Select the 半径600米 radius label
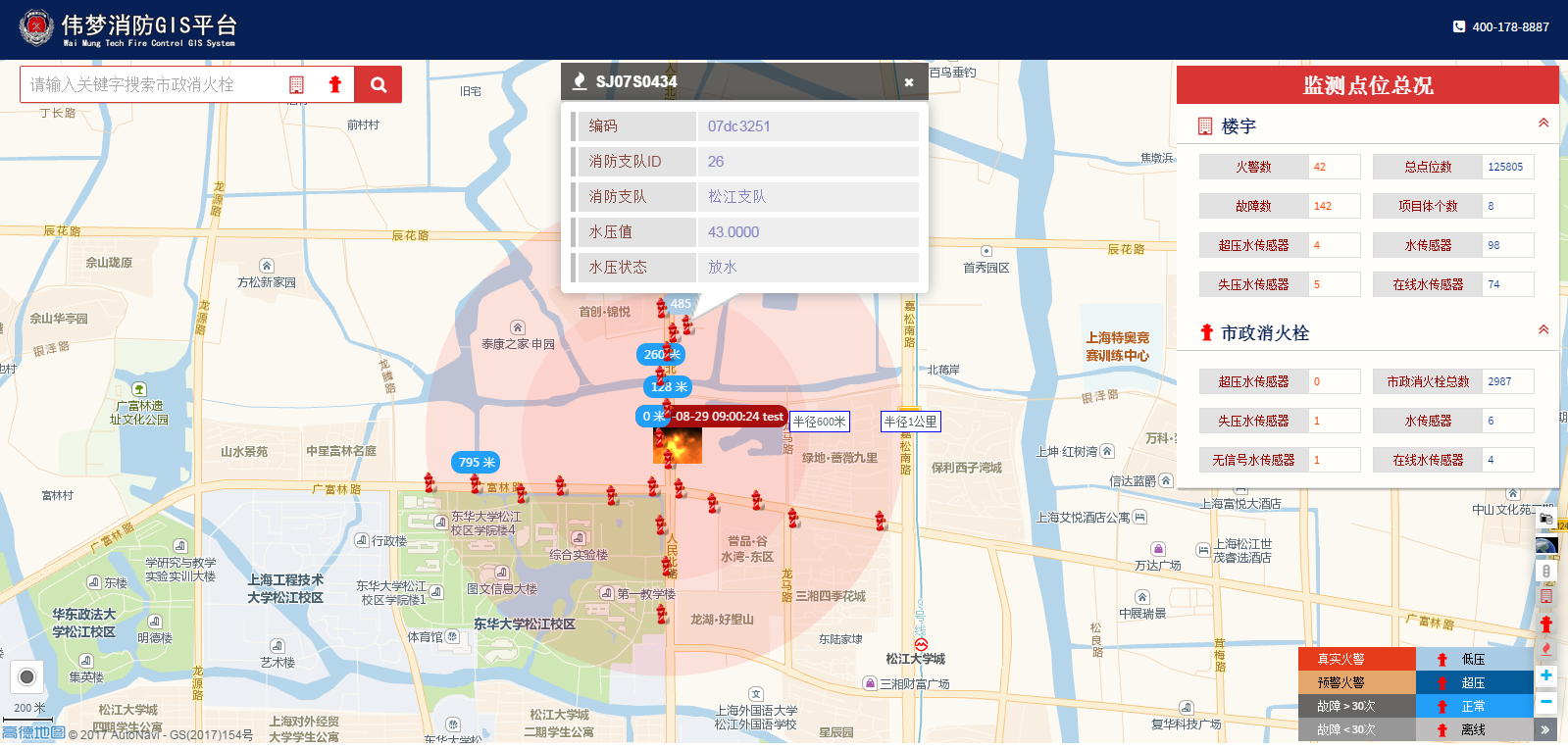 (x=820, y=422)
